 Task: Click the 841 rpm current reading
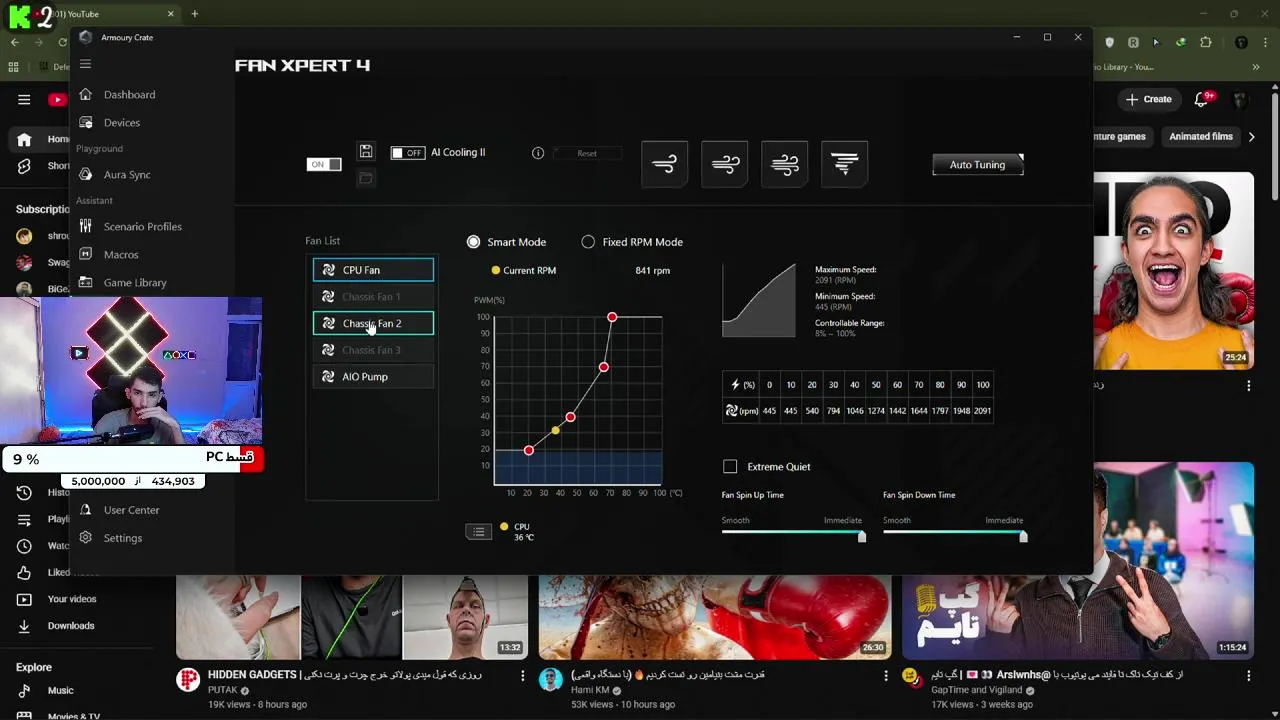pos(653,270)
